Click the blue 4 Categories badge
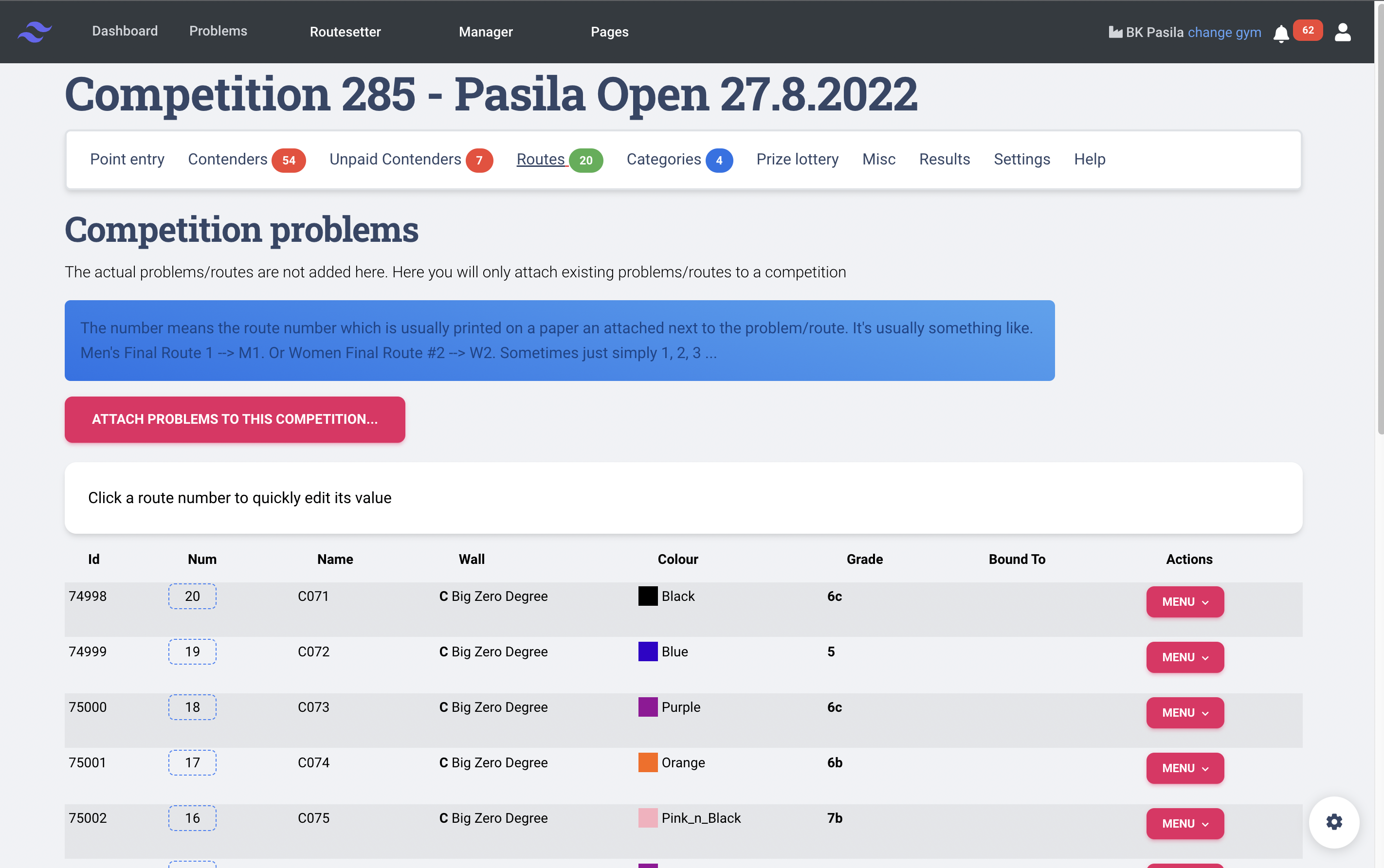 [719, 160]
